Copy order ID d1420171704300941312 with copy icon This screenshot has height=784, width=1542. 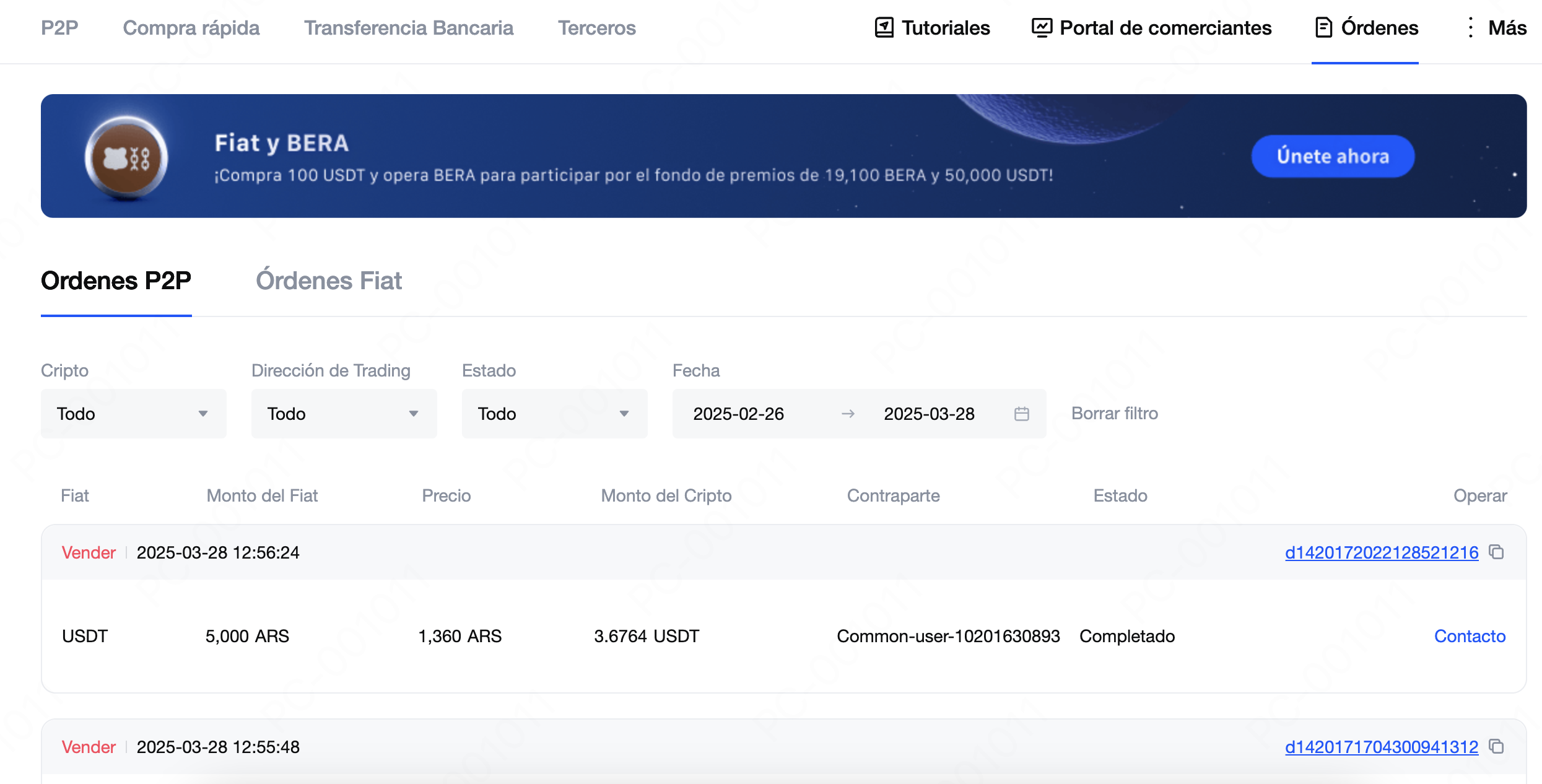(x=1497, y=746)
